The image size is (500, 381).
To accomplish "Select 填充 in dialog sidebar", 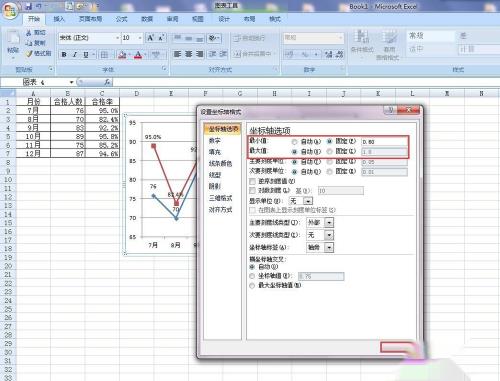I will click(215, 152).
